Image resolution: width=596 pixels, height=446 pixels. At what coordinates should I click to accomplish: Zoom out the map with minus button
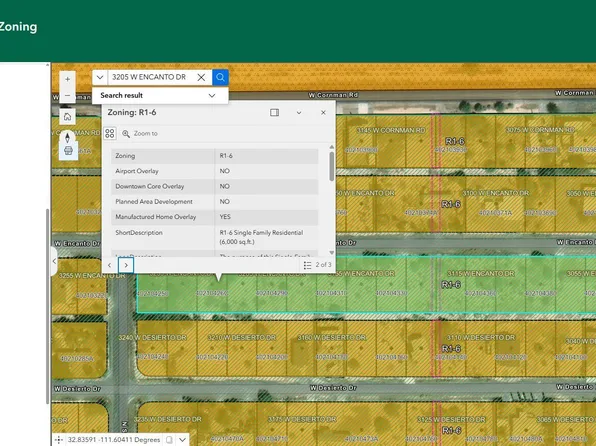tap(67, 95)
